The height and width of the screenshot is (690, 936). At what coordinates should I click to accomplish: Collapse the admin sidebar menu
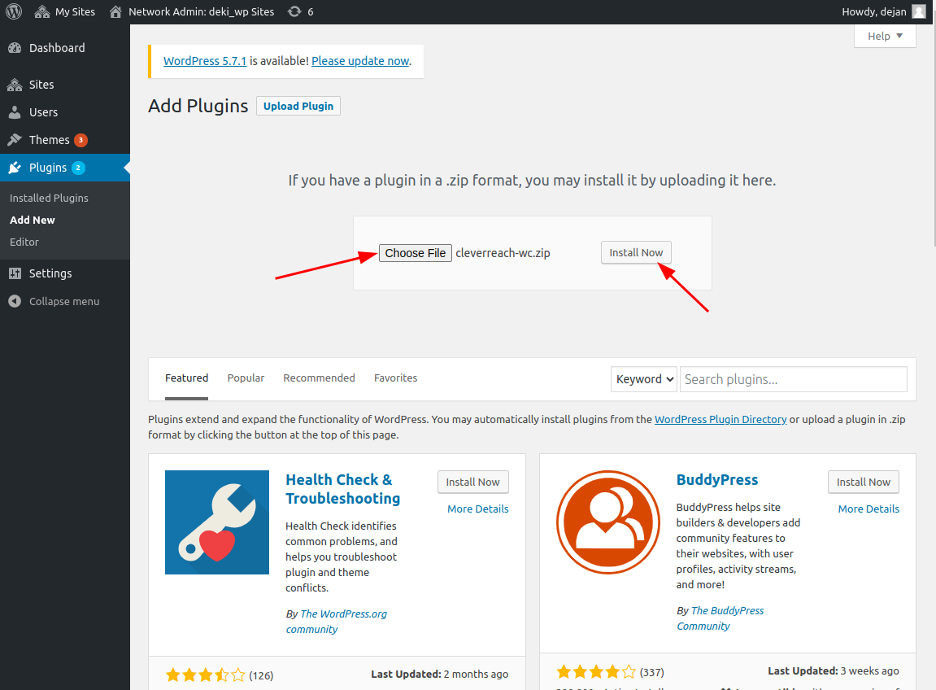click(x=63, y=301)
